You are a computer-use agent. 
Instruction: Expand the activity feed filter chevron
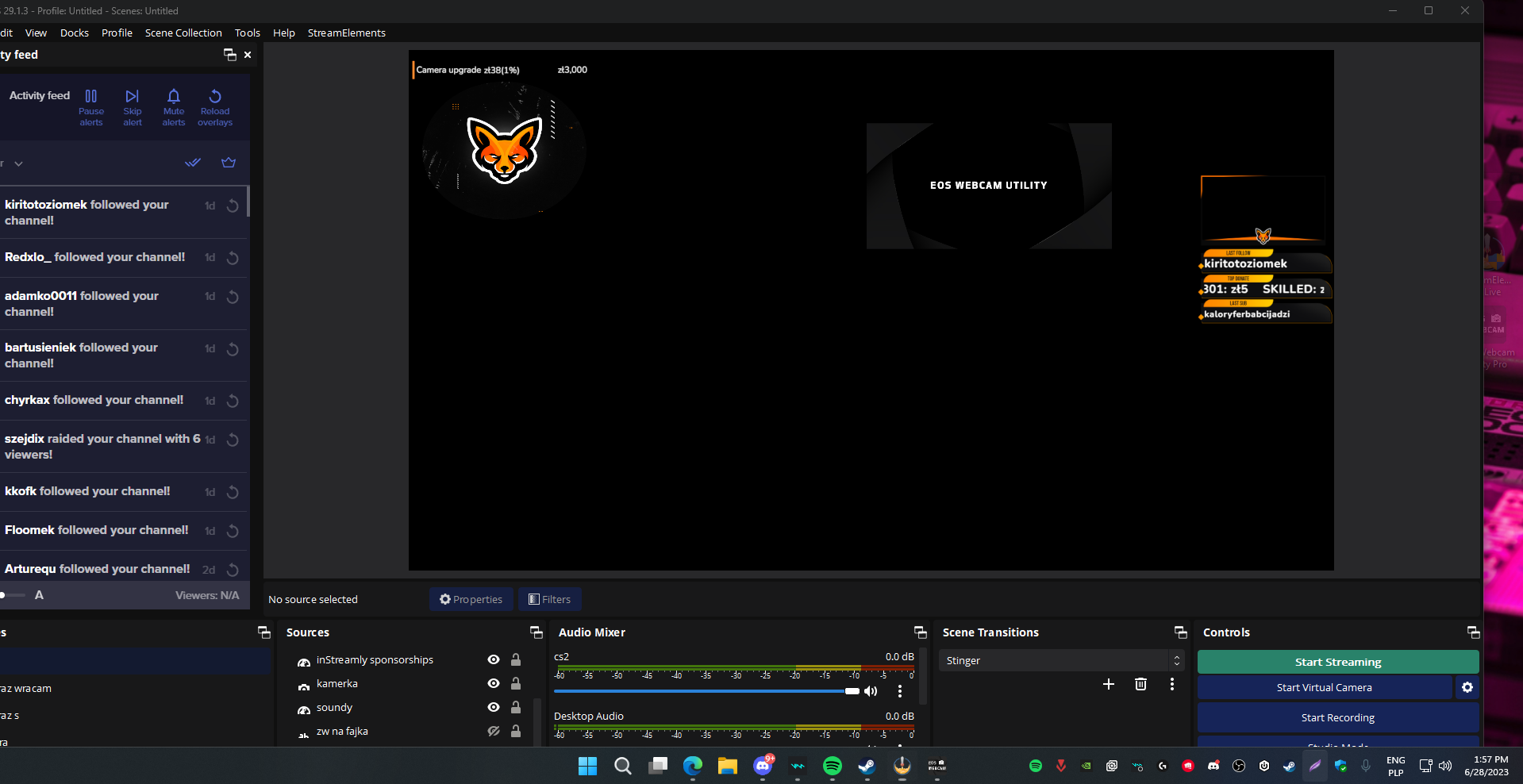coord(18,163)
